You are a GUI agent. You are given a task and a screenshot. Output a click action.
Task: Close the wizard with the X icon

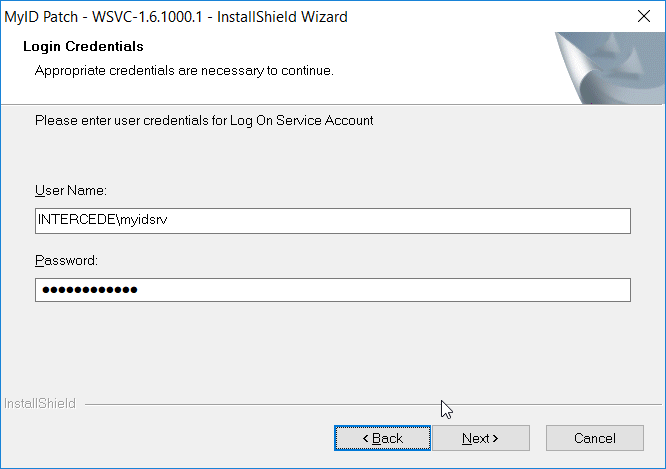(x=644, y=17)
